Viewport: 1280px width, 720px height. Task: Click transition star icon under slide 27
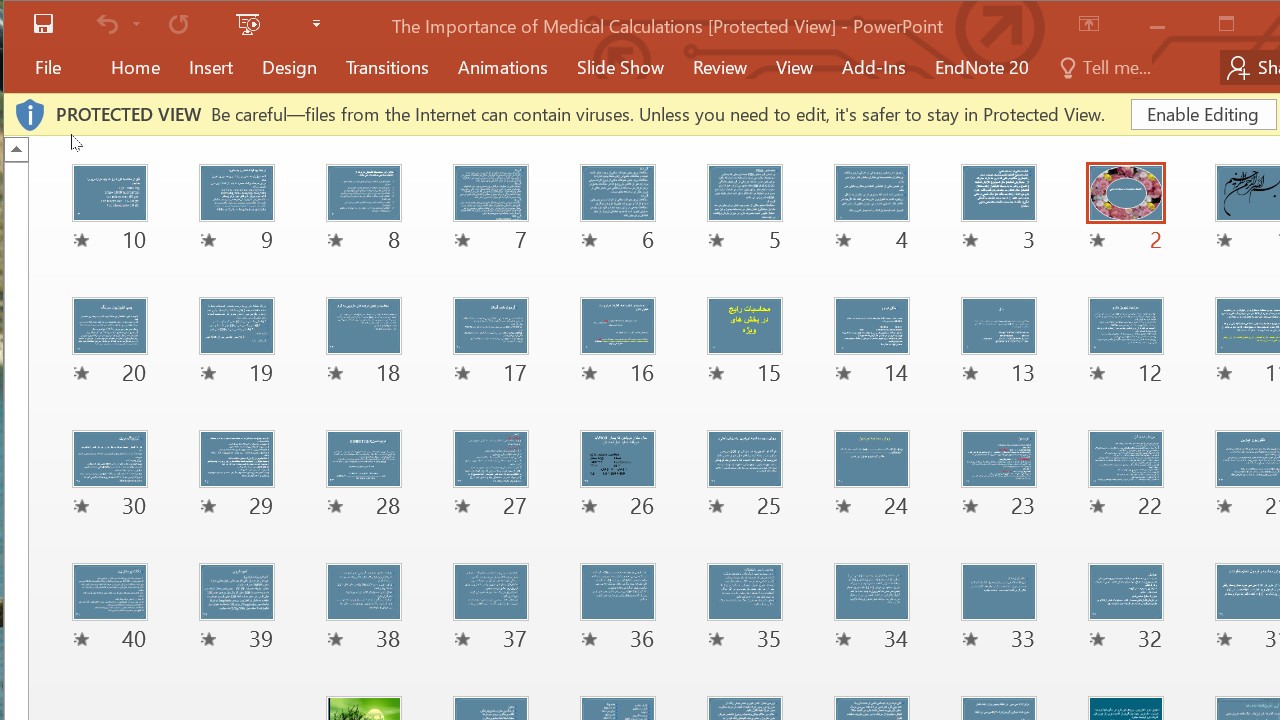(x=462, y=506)
